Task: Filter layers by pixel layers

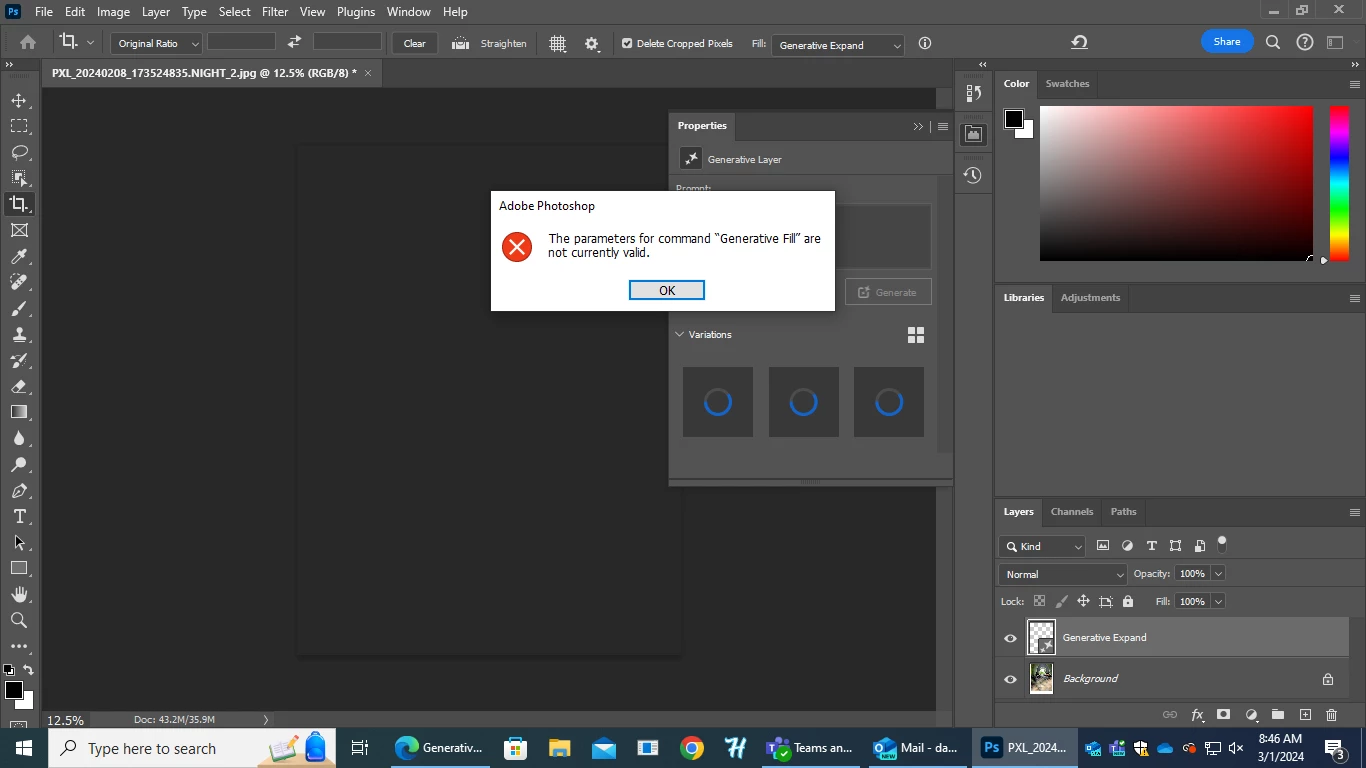Action: pyautogui.click(x=1103, y=546)
